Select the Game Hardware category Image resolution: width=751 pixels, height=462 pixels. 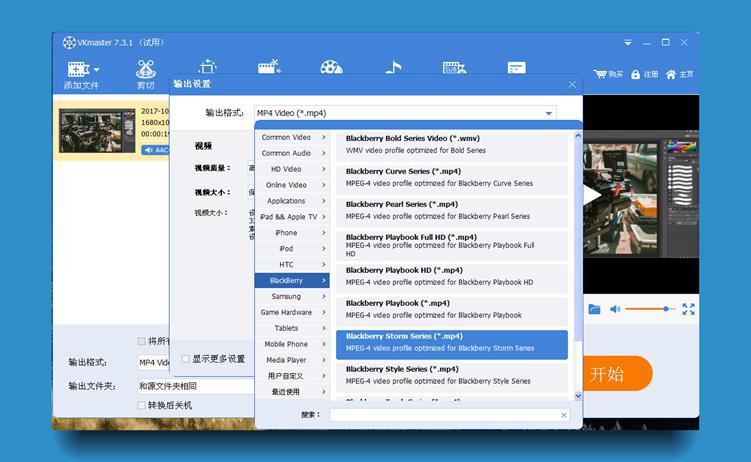click(292, 312)
